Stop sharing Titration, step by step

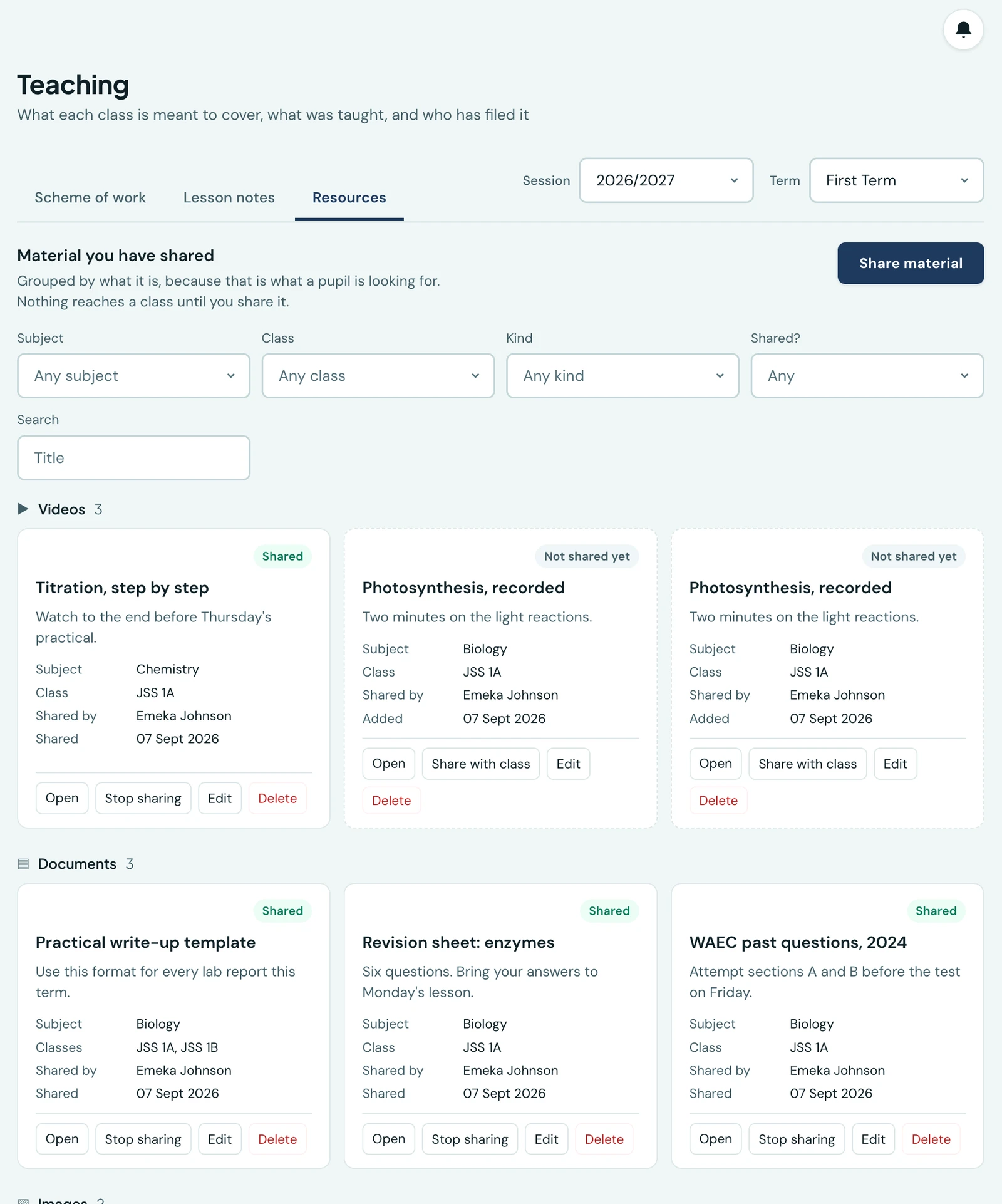pyautogui.click(x=143, y=798)
